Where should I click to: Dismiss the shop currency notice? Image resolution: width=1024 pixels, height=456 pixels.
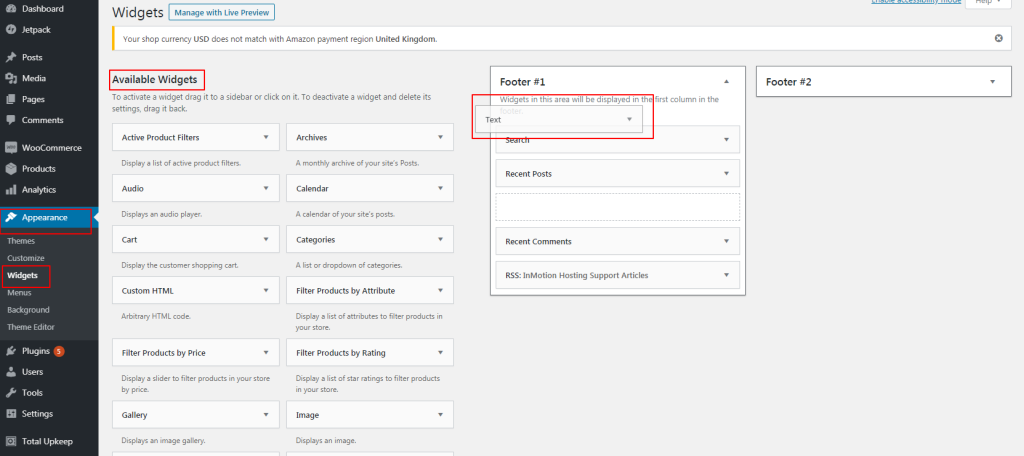click(x=998, y=38)
